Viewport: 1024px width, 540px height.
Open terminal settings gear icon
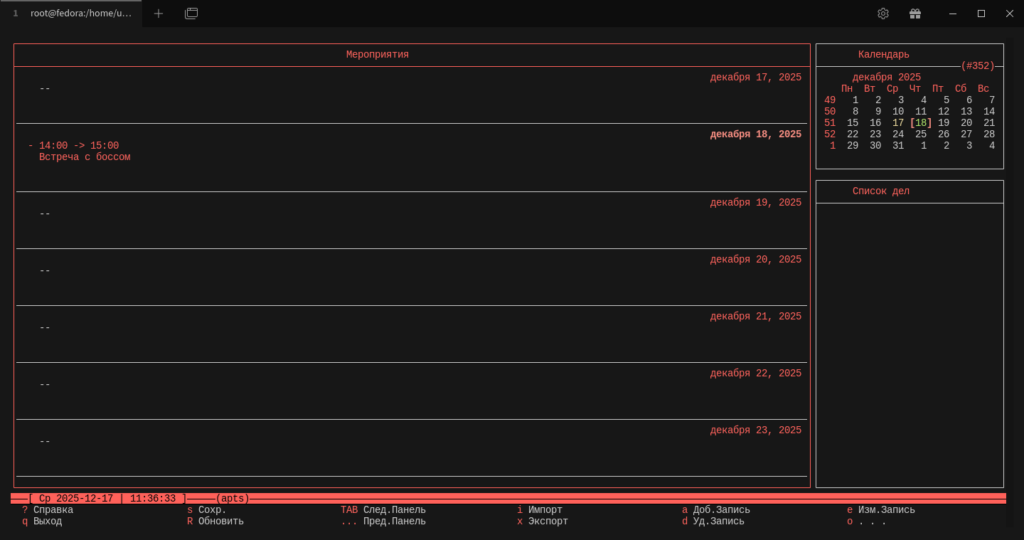(883, 13)
